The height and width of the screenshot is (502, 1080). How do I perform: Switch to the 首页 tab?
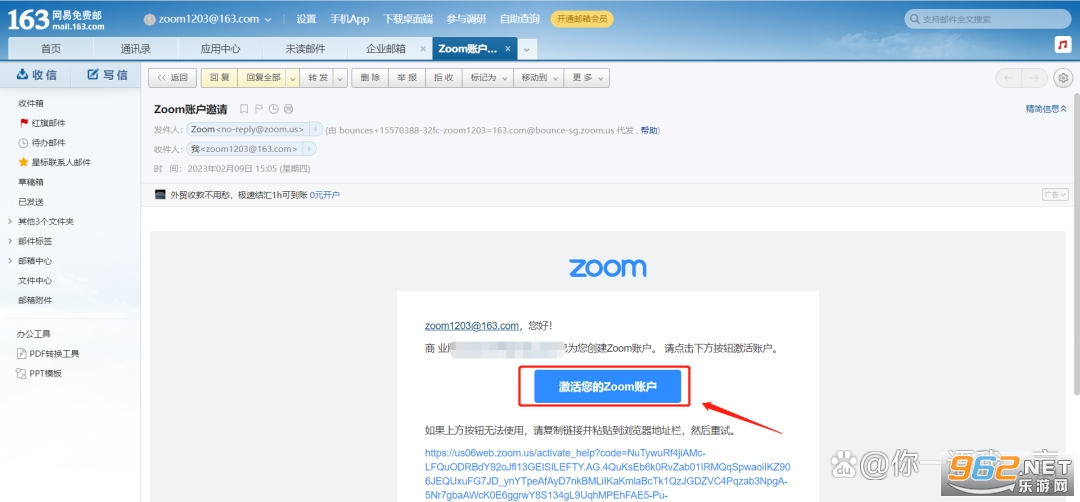coord(50,49)
